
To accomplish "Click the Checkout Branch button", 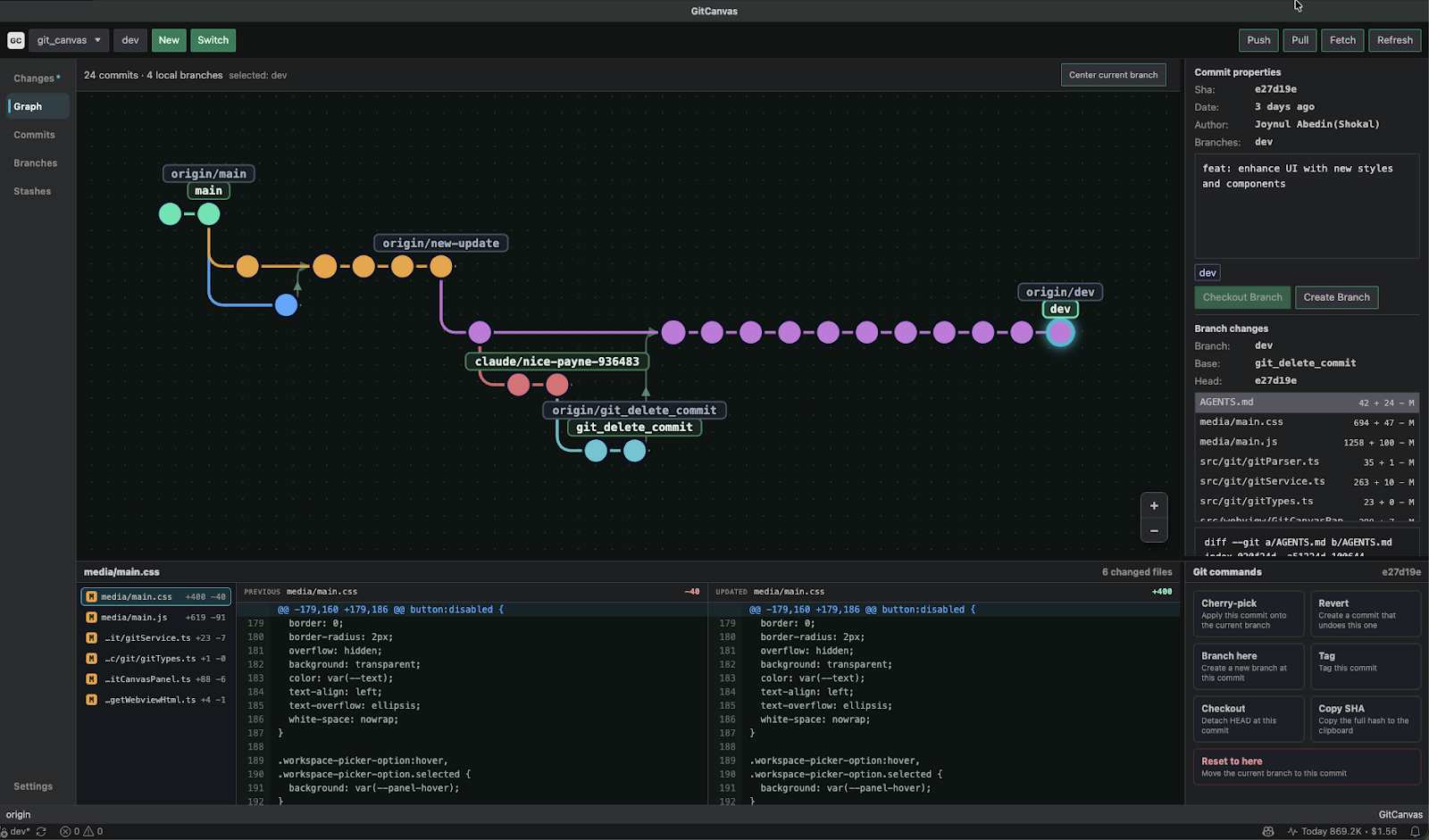I will pos(1242,297).
